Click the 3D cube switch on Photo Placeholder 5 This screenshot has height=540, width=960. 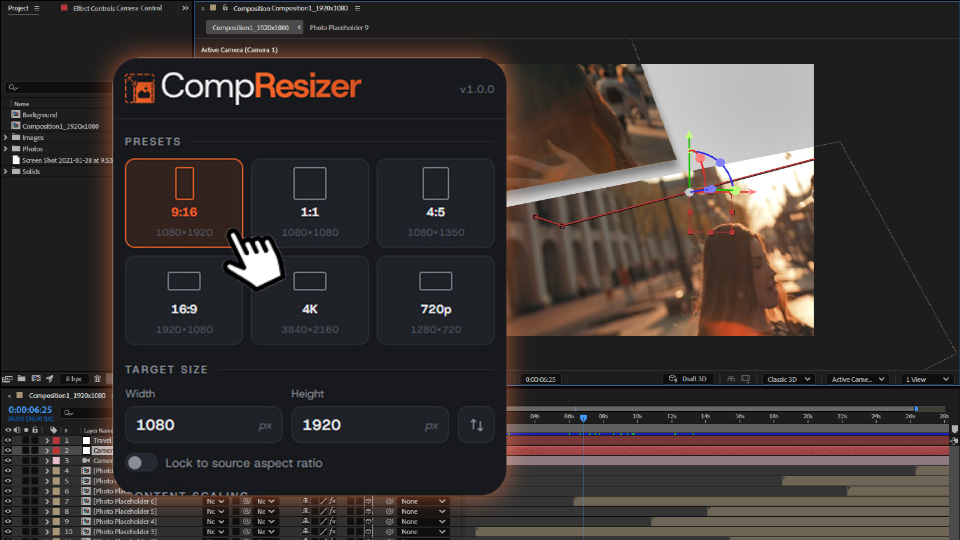pos(368,511)
